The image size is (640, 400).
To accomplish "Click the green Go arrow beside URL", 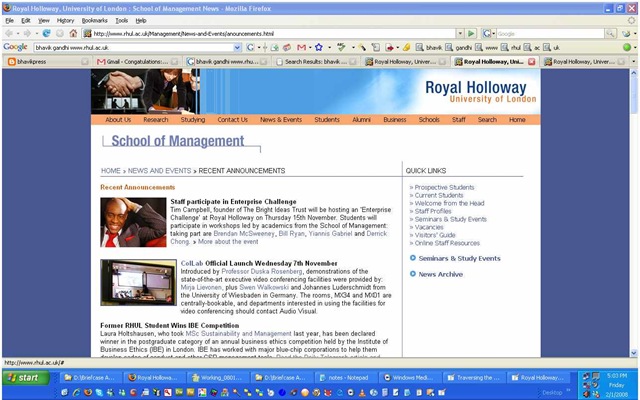I will click(x=471, y=33).
